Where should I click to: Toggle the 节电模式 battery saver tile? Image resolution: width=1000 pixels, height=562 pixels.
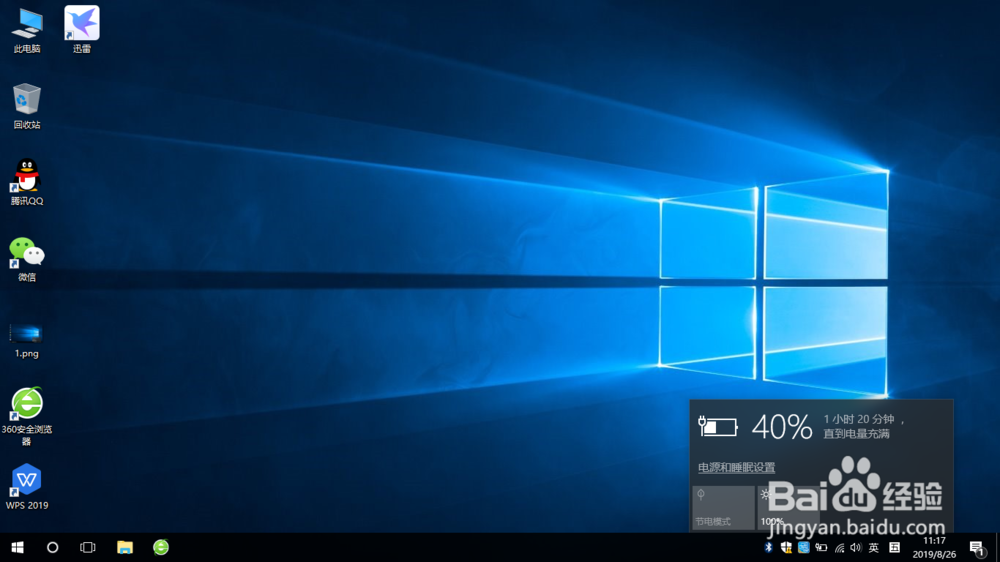pyautogui.click(x=723, y=508)
